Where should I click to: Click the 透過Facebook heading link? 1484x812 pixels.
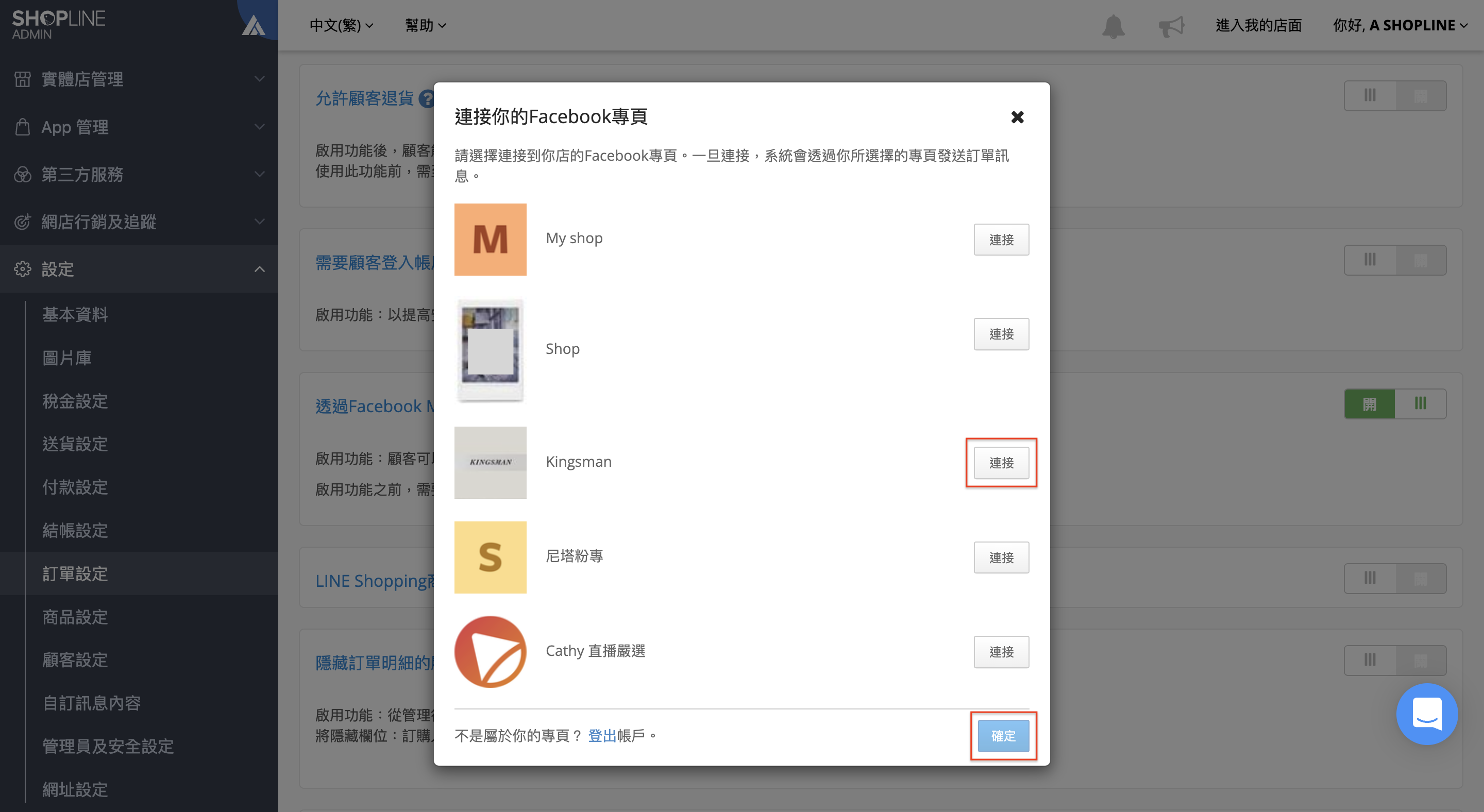pyautogui.click(x=375, y=406)
